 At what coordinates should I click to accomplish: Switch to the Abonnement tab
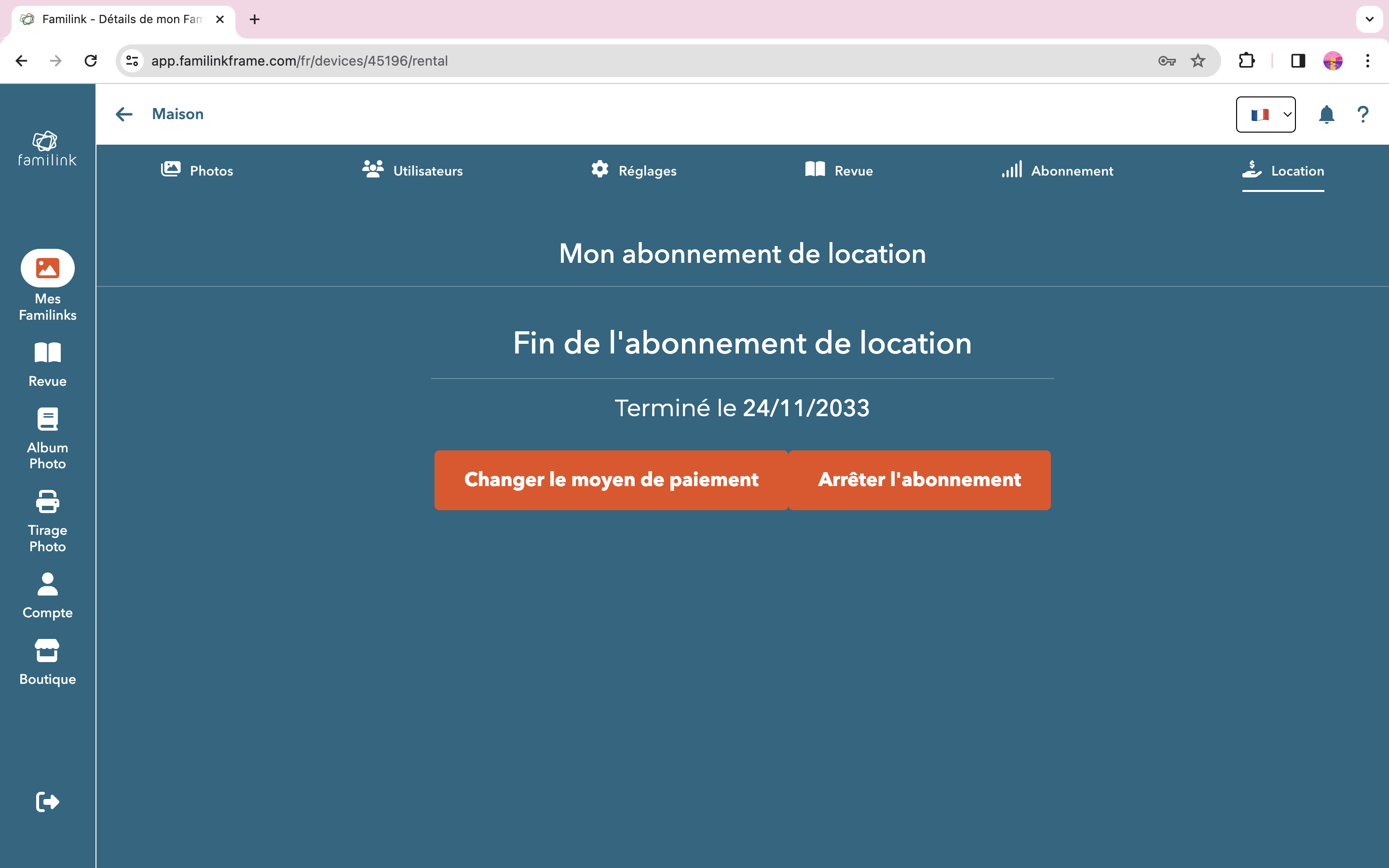(x=1057, y=171)
